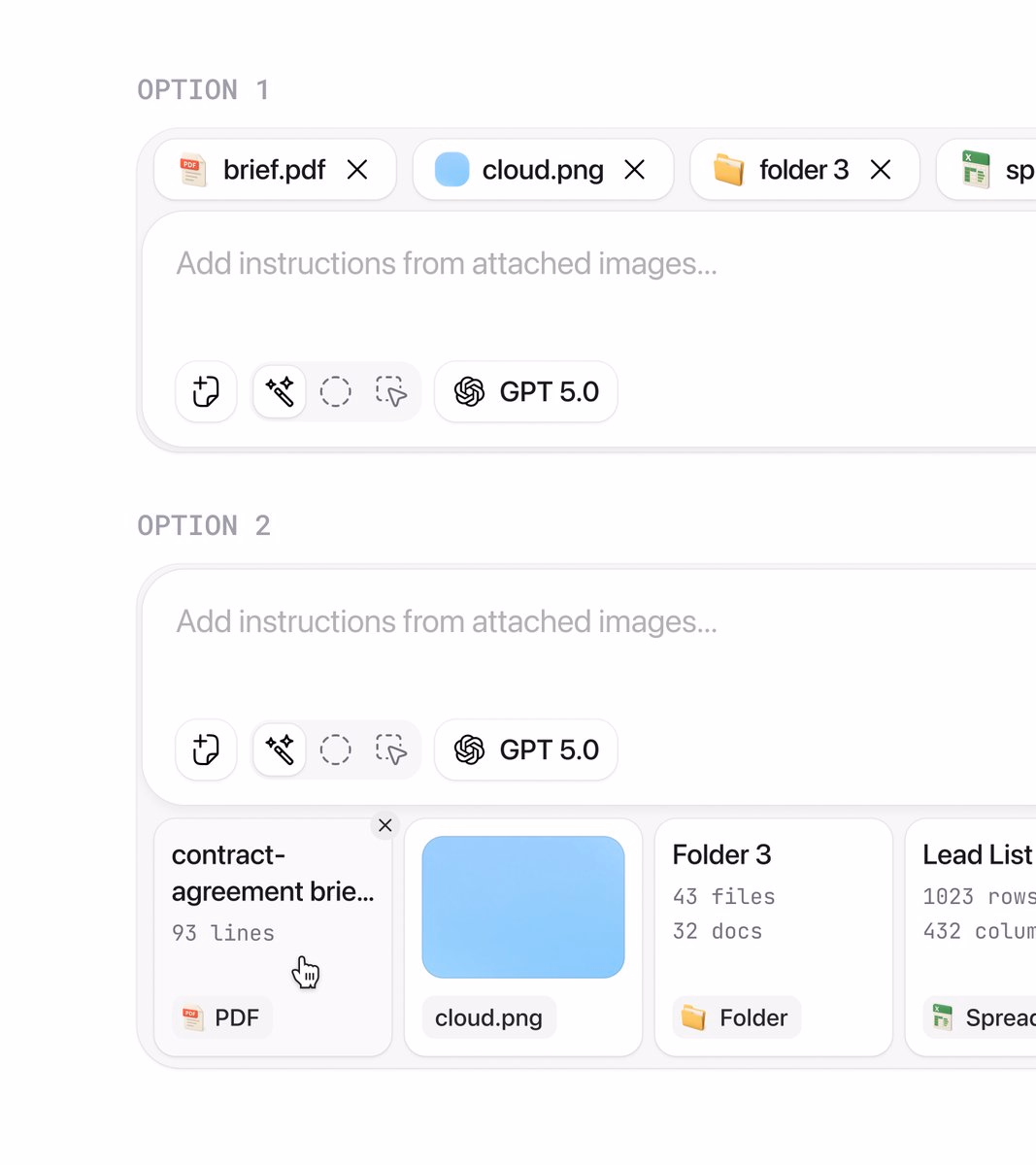Click the "43 files" text
The height and width of the screenshot is (1165, 1036).
[x=724, y=897]
